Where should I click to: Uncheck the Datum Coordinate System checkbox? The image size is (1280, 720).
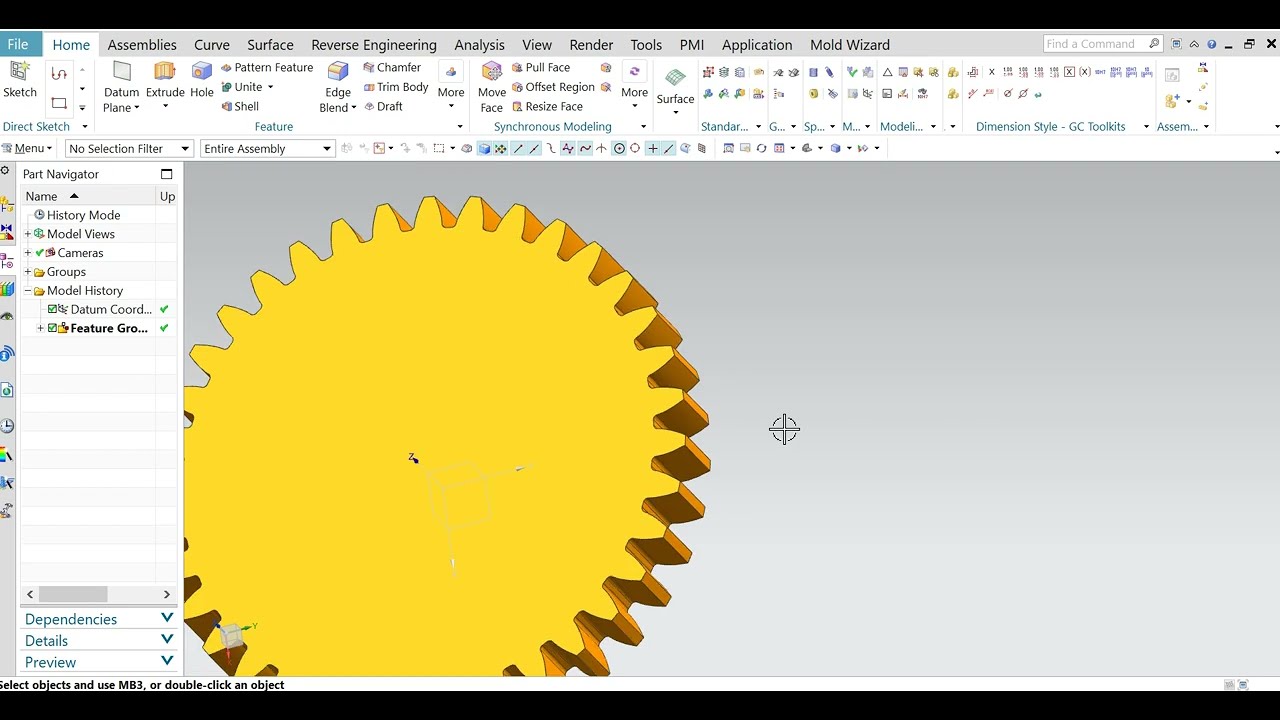click(x=53, y=310)
